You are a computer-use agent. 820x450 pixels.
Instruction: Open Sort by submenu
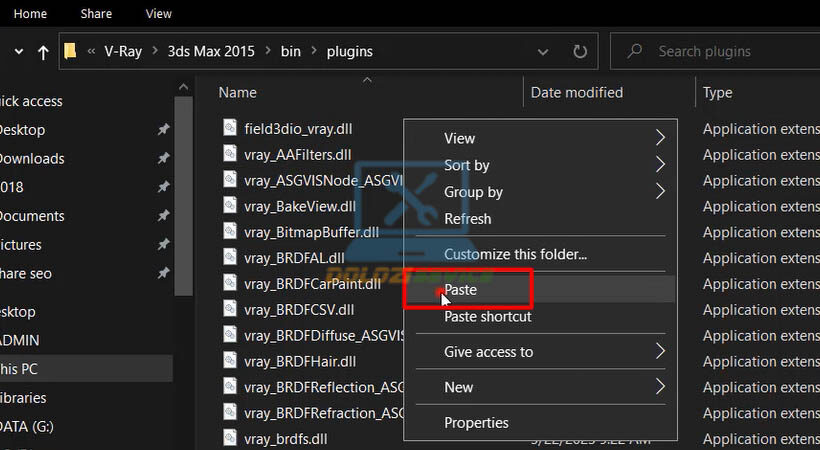pyautogui.click(x=540, y=165)
